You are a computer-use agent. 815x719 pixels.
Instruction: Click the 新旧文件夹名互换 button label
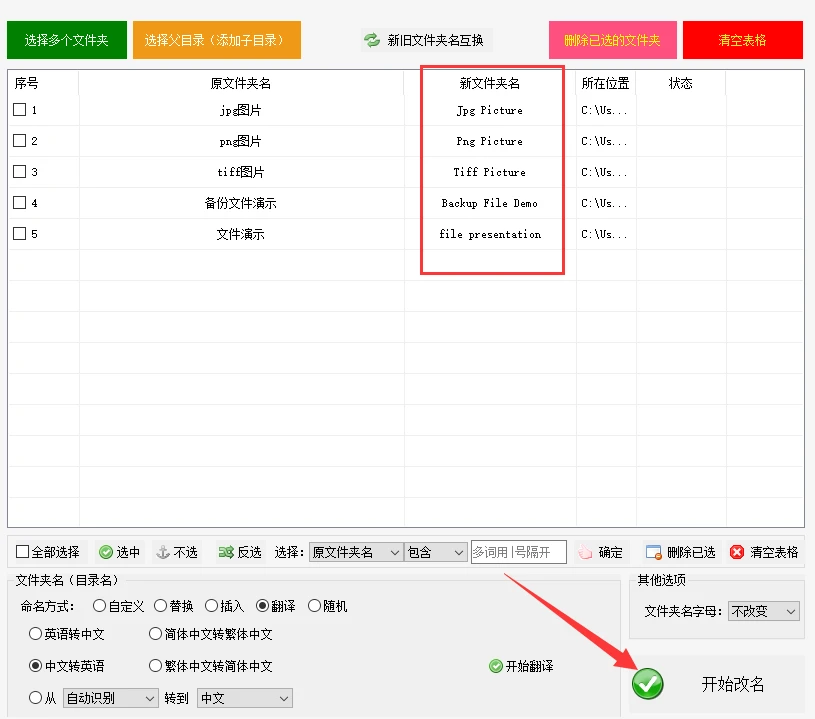(436, 40)
